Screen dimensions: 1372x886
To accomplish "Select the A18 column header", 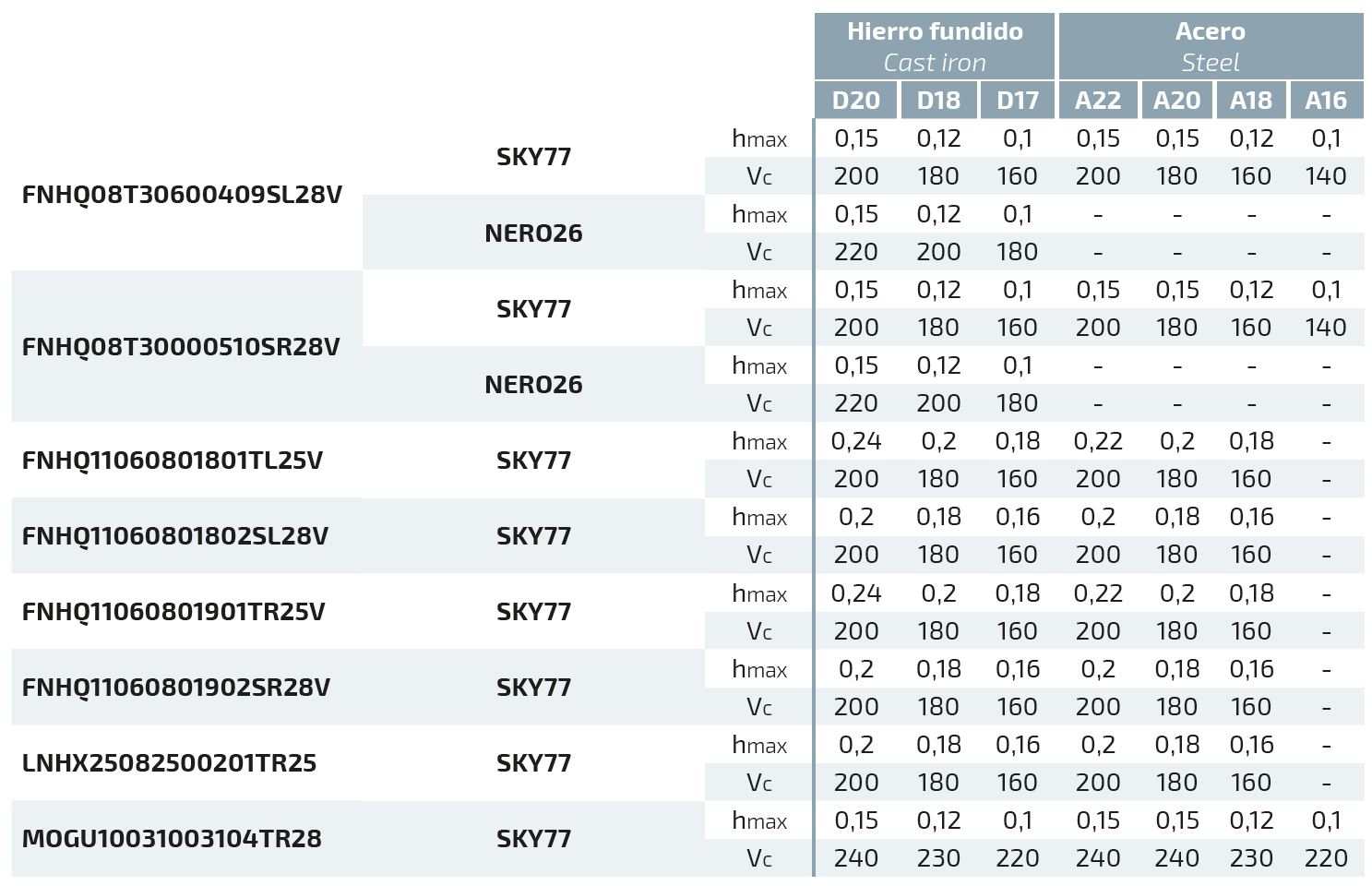I will click(1251, 101).
